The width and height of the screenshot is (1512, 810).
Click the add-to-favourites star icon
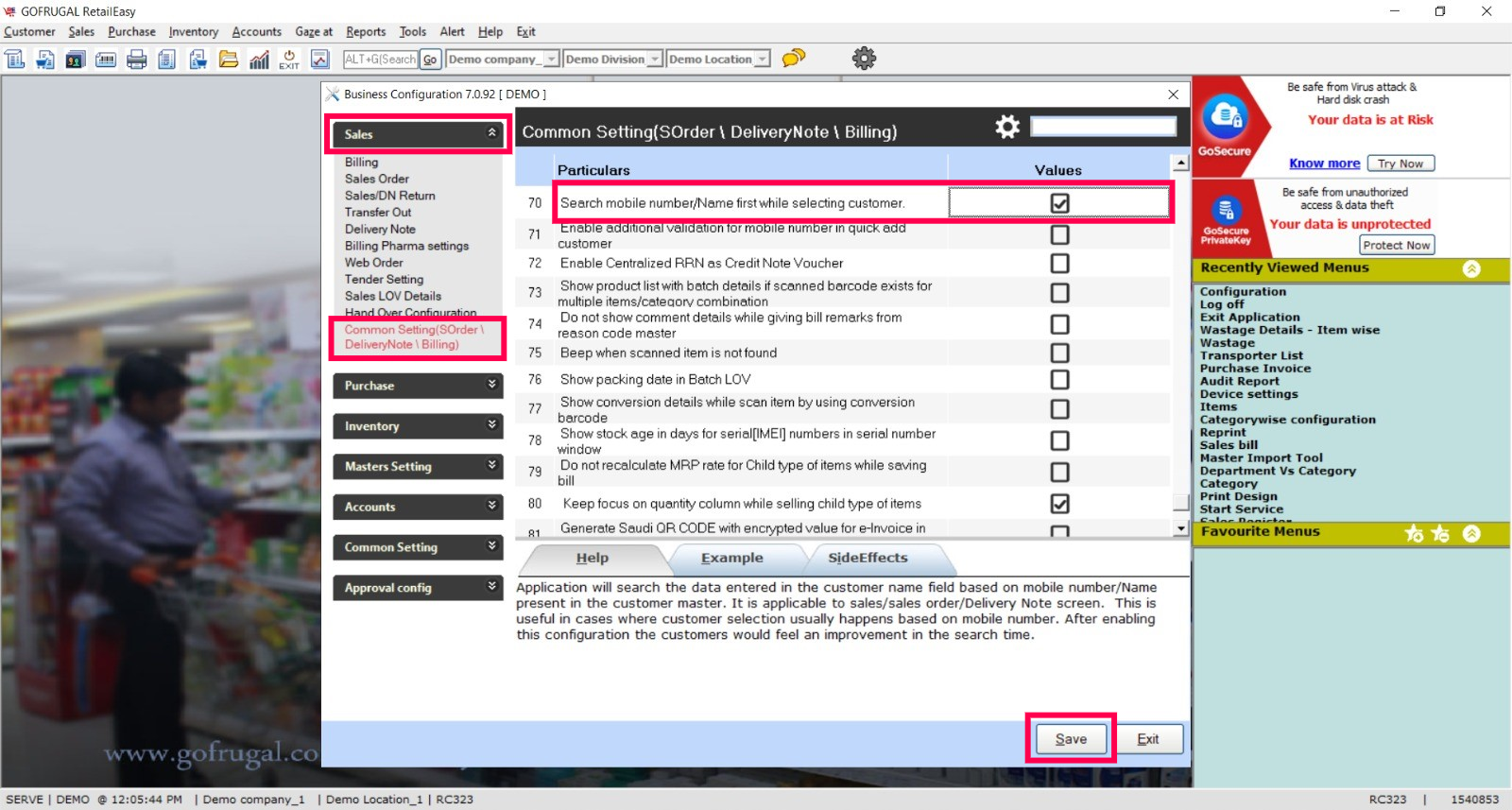coord(1414,533)
